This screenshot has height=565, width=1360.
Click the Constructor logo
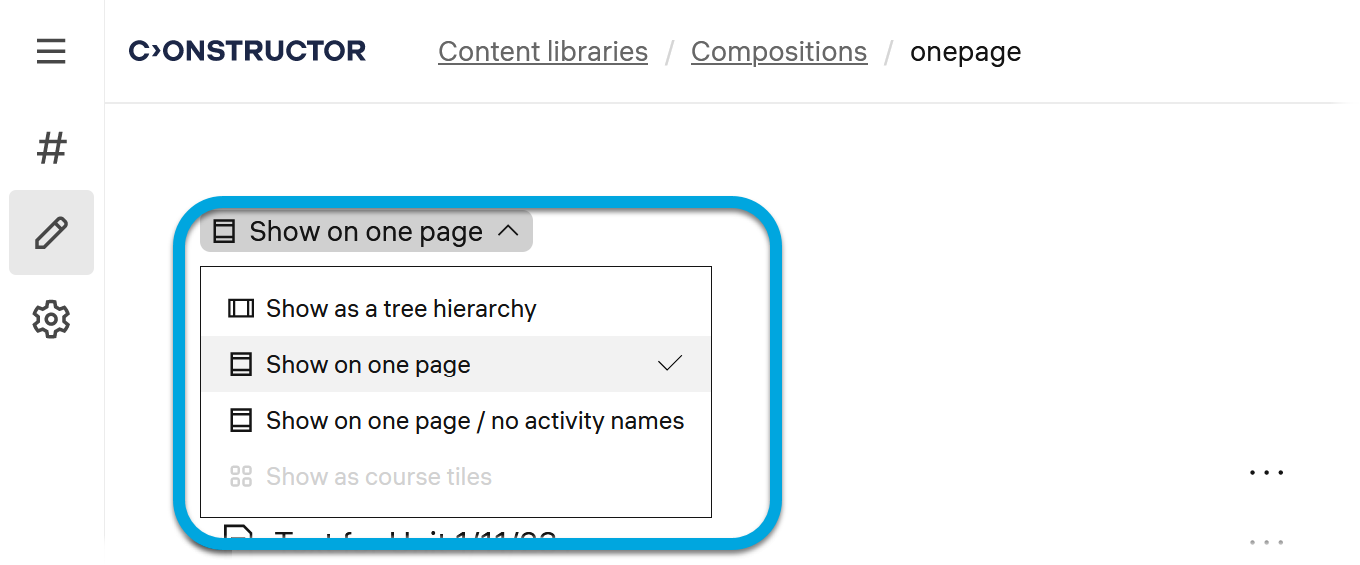tap(247, 51)
